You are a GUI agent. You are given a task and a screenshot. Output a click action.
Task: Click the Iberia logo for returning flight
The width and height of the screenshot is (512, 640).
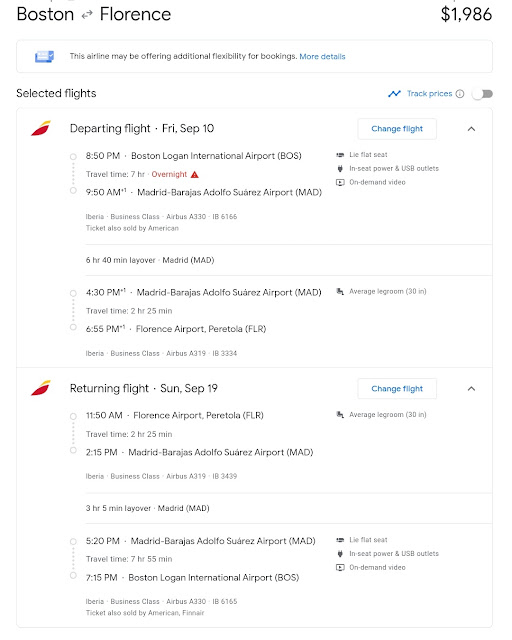pyautogui.click(x=41, y=388)
